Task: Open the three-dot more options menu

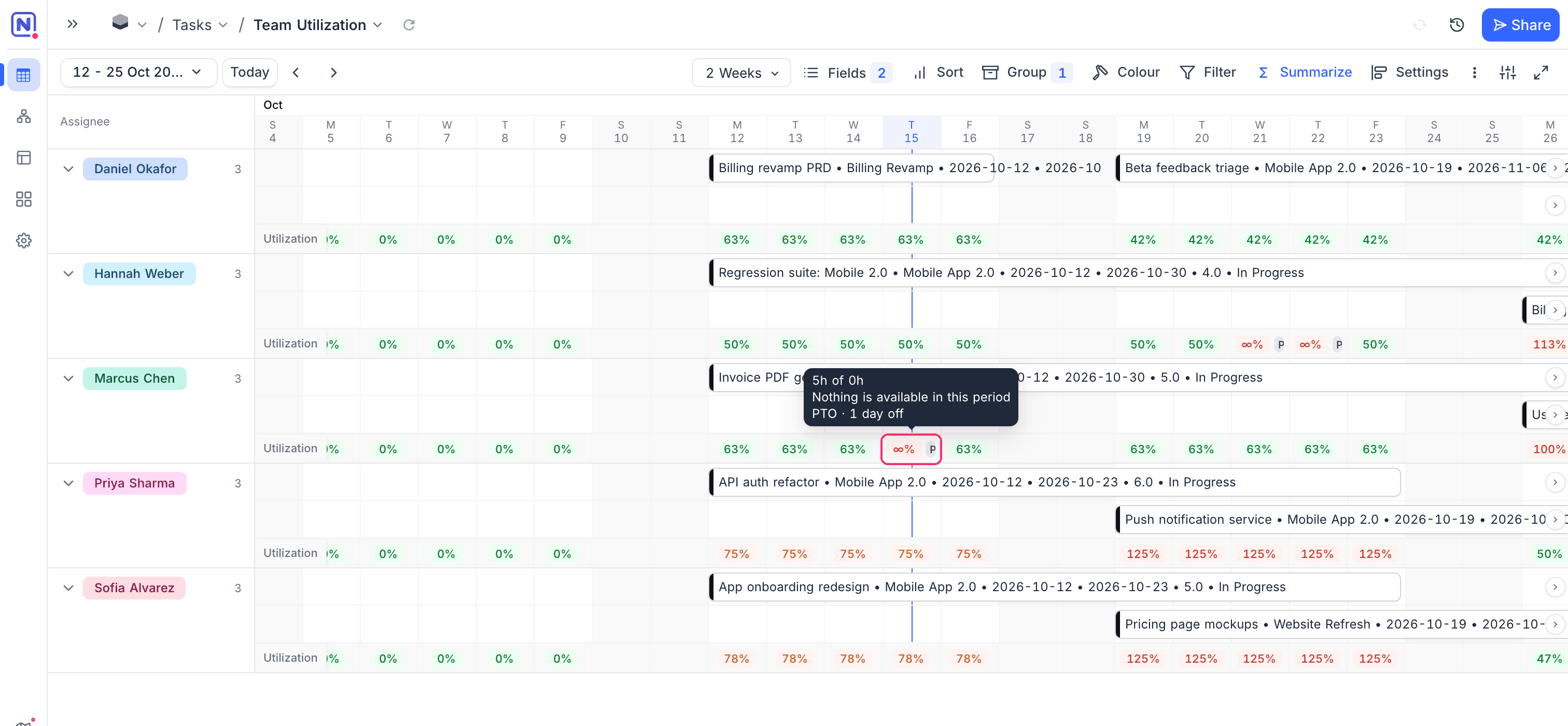Action: pos(1474,73)
